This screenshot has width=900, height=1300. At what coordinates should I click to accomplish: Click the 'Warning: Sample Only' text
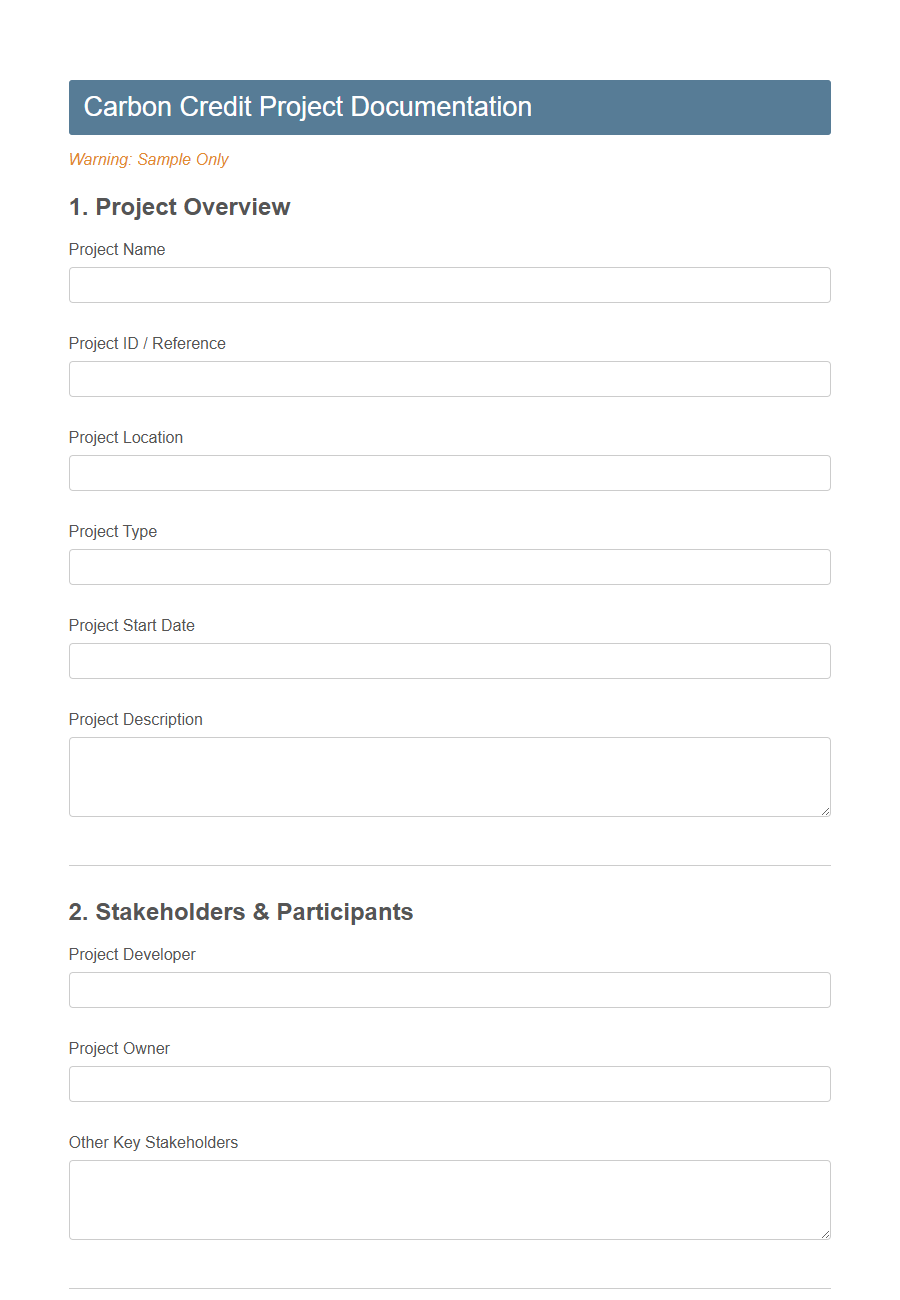pos(148,159)
